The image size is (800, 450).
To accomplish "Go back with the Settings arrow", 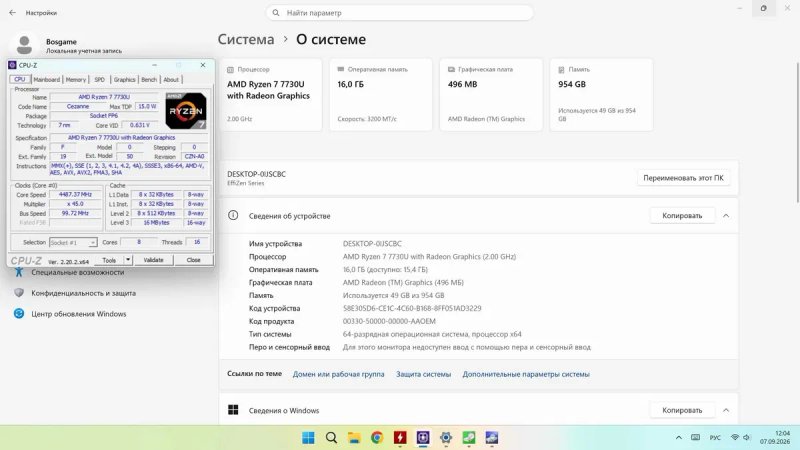I will (x=13, y=13).
